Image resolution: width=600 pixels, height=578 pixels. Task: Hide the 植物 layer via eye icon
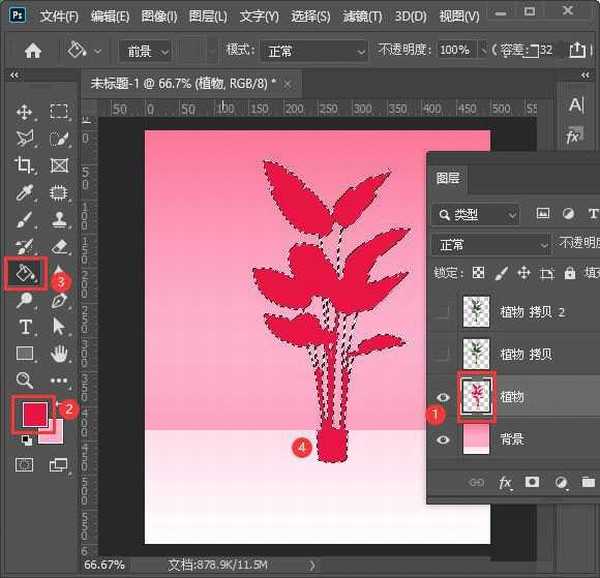pos(444,397)
